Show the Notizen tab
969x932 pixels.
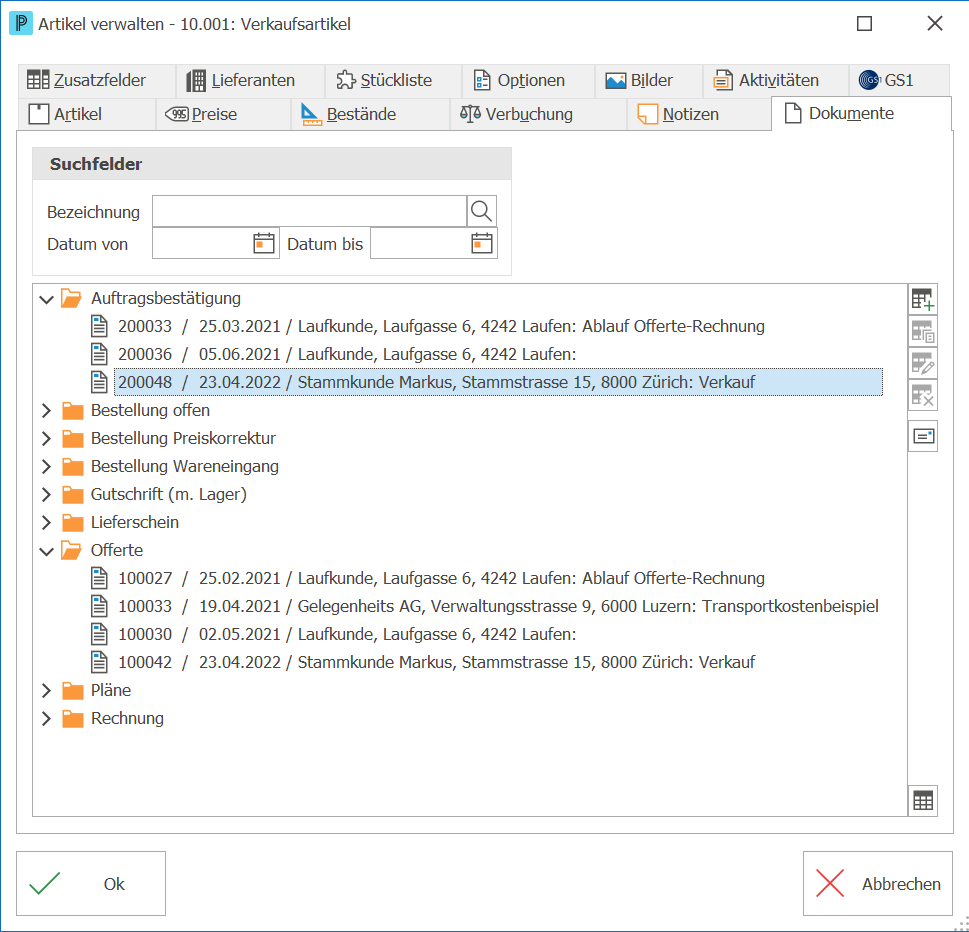(699, 114)
